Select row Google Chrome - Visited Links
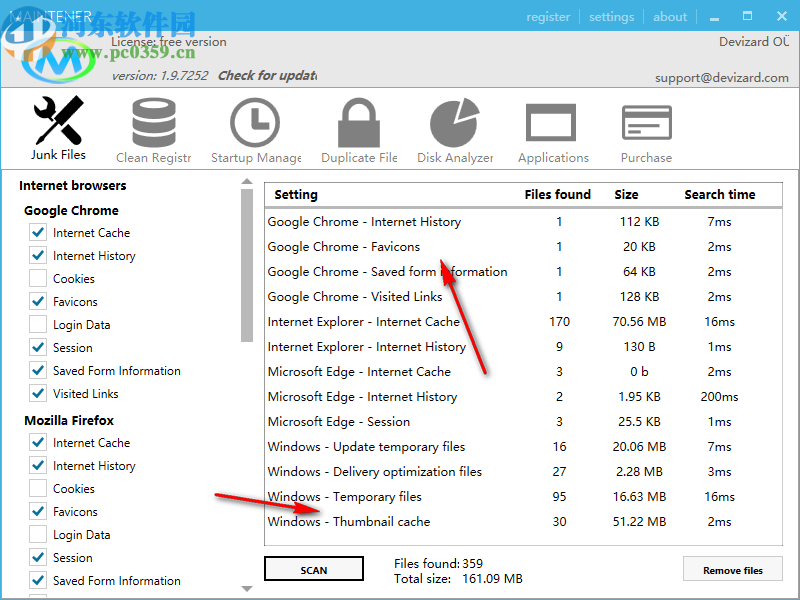800x600 pixels. tap(523, 297)
